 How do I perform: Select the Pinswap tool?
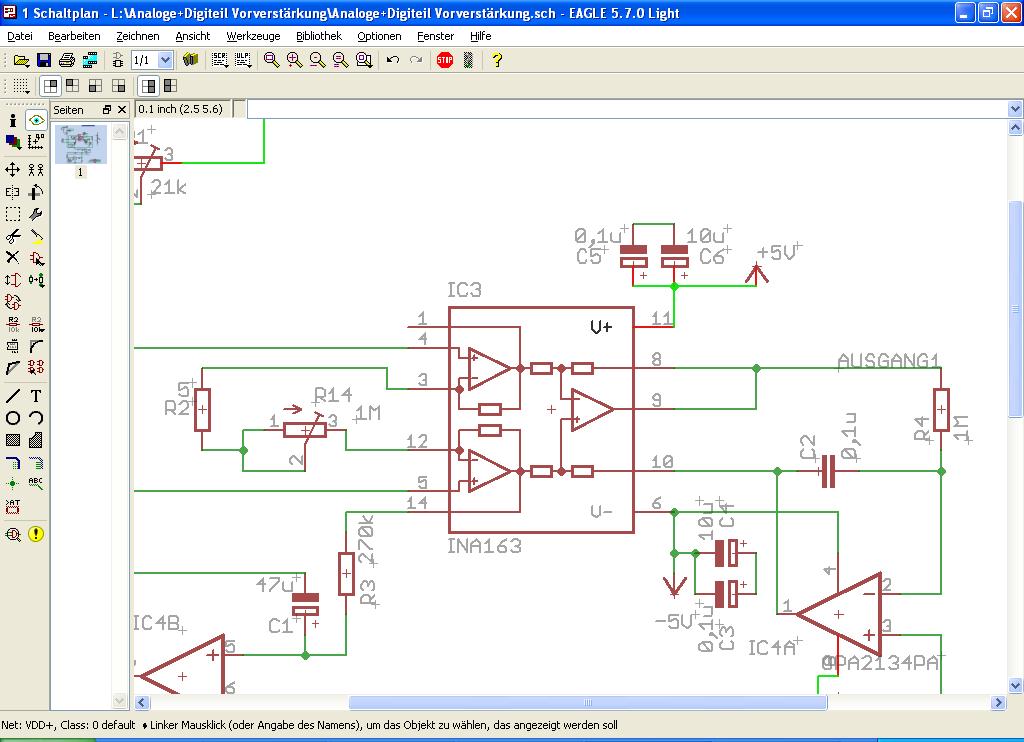coord(12,280)
